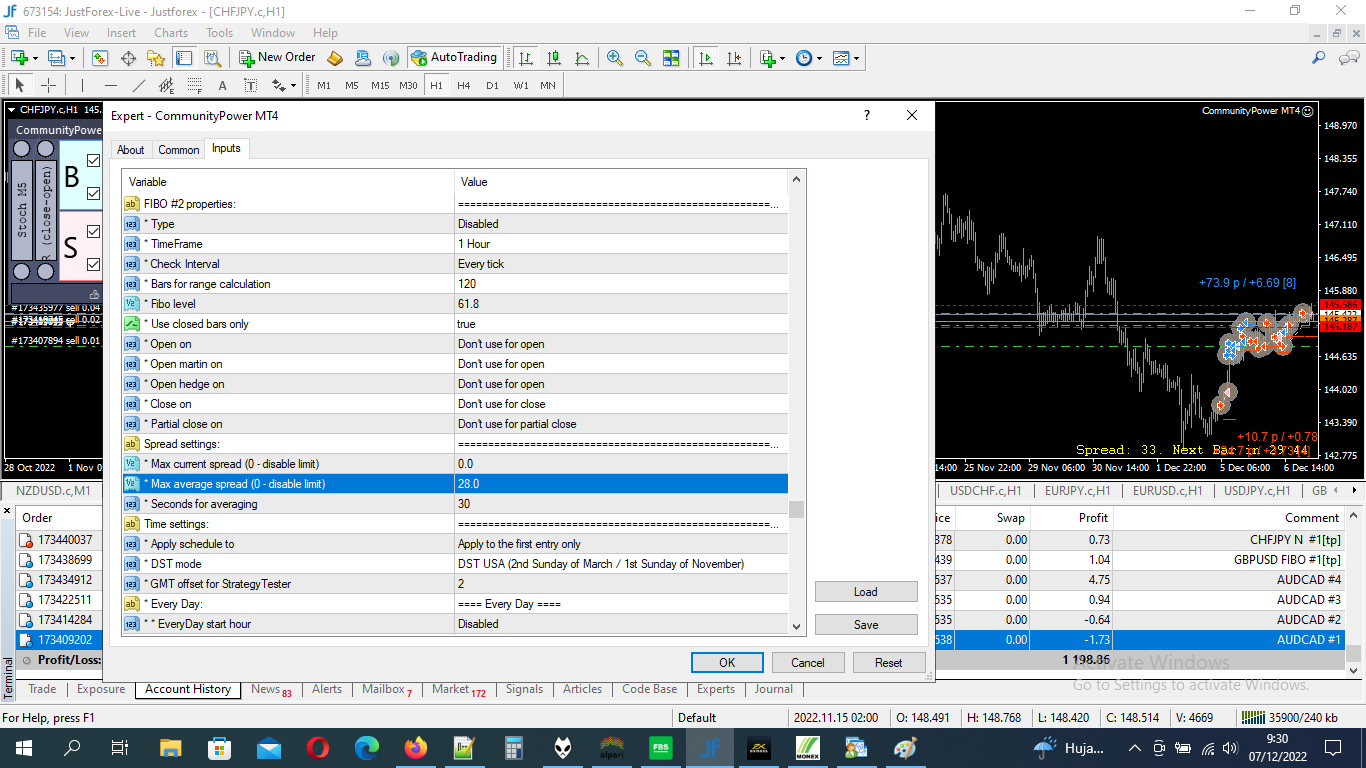Toggle chart auto scroll icon
The height and width of the screenshot is (768, 1366).
coord(706,58)
